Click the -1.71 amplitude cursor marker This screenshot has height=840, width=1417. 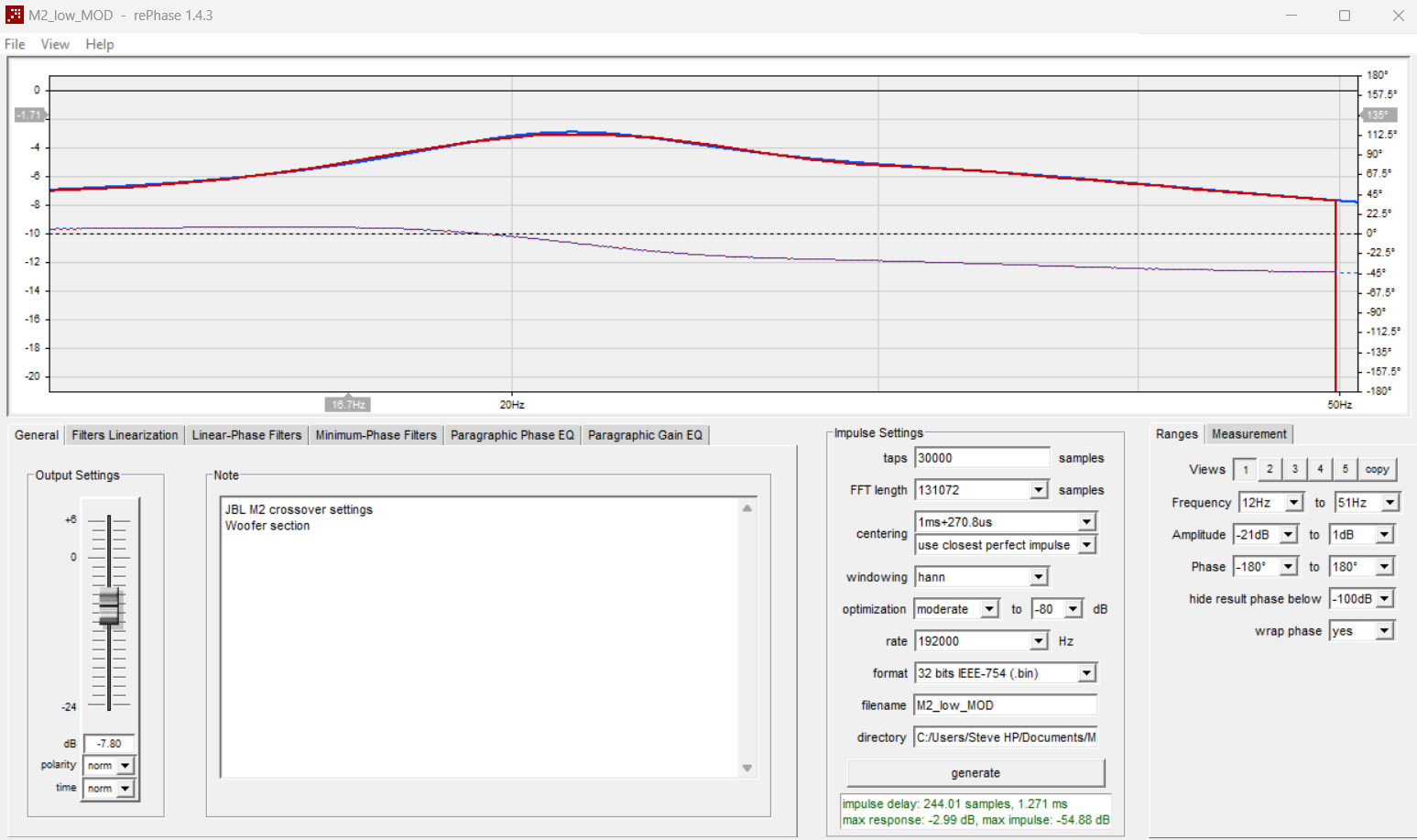[29, 115]
